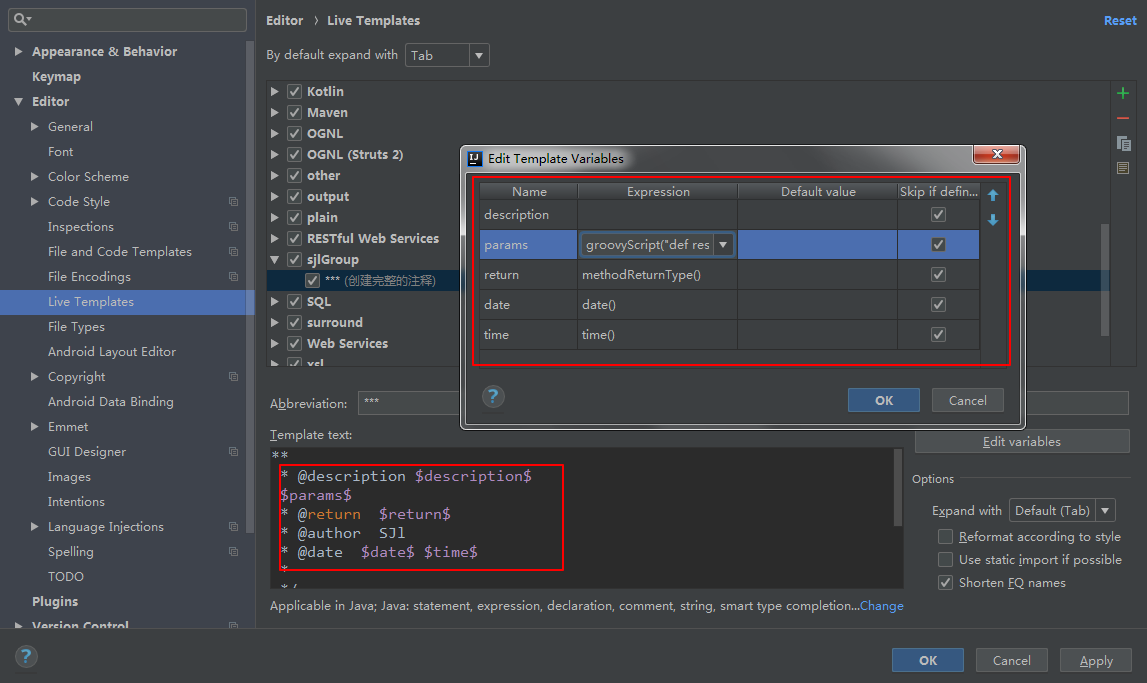Image resolution: width=1147 pixels, height=683 pixels.
Task: Click the green add template plus icon
Action: coord(1123,93)
